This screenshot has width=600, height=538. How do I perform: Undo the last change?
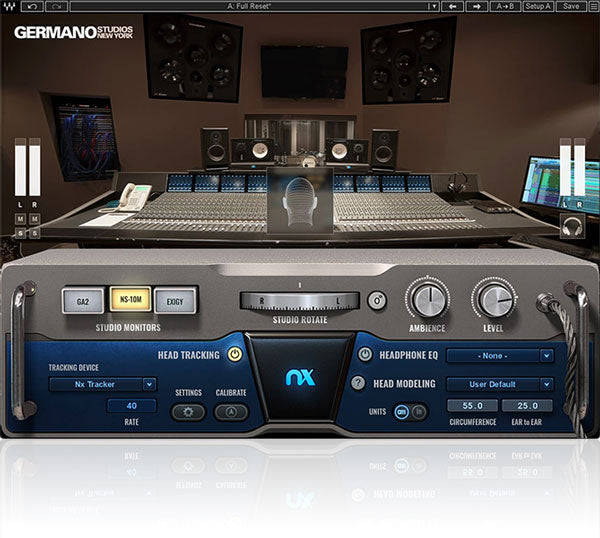coord(33,6)
